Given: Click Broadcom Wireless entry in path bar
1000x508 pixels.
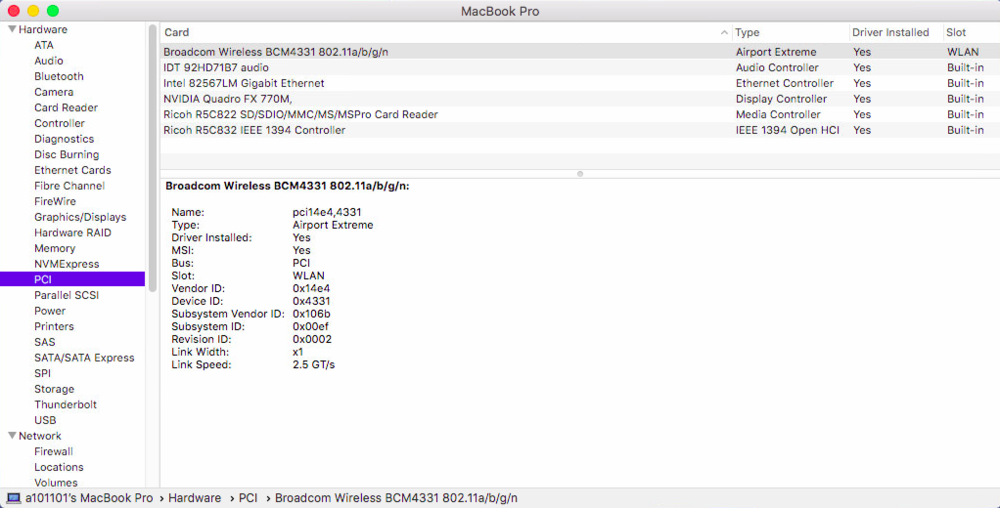Looking at the screenshot, I should (x=396, y=498).
